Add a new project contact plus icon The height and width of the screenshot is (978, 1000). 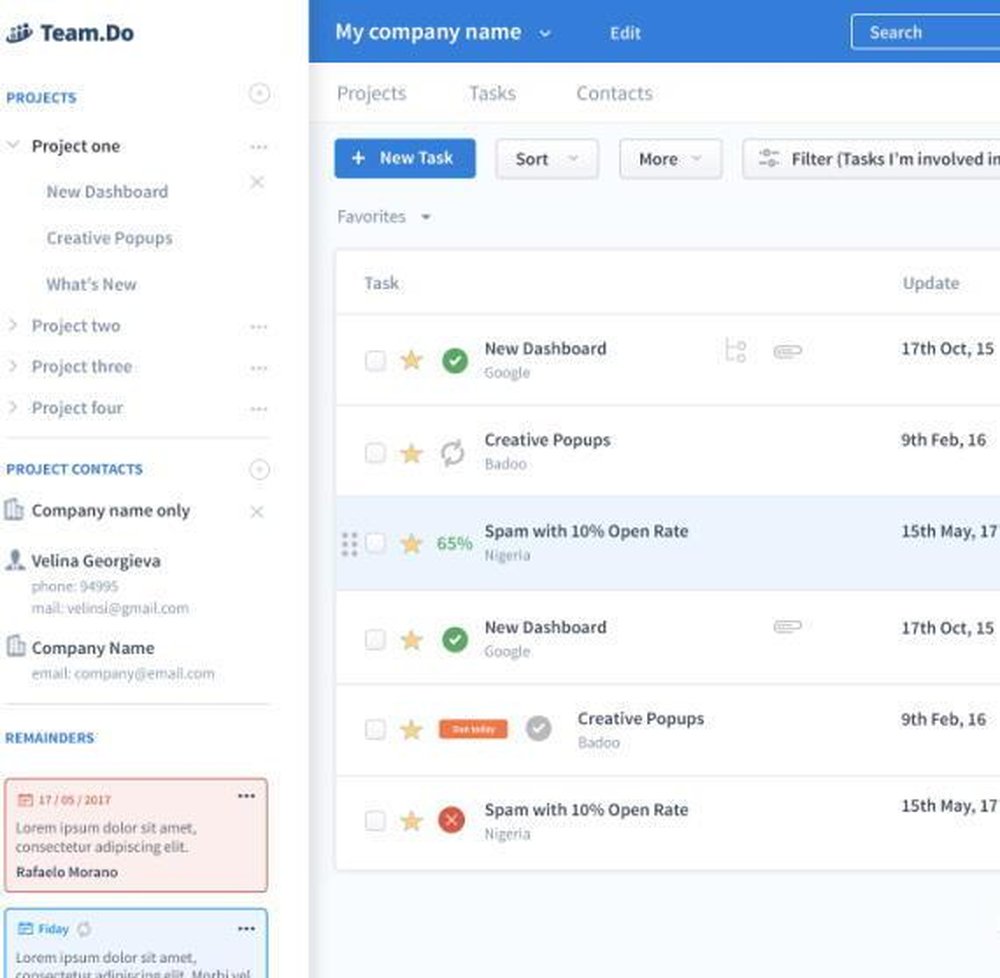click(259, 469)
